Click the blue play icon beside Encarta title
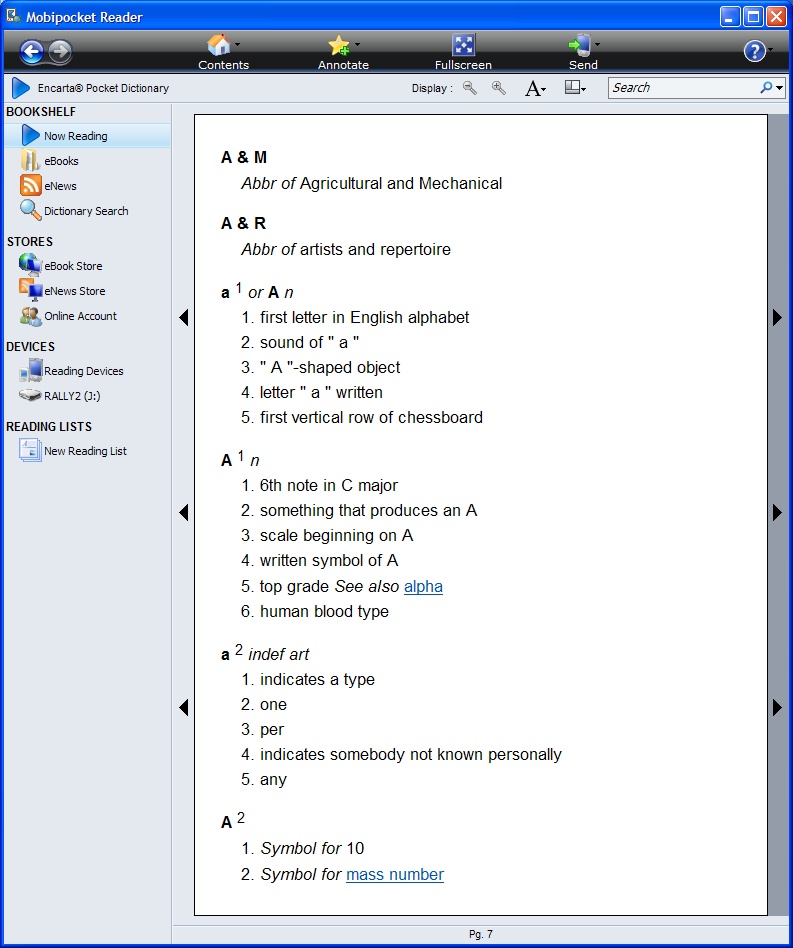 [x=21, y=88]
